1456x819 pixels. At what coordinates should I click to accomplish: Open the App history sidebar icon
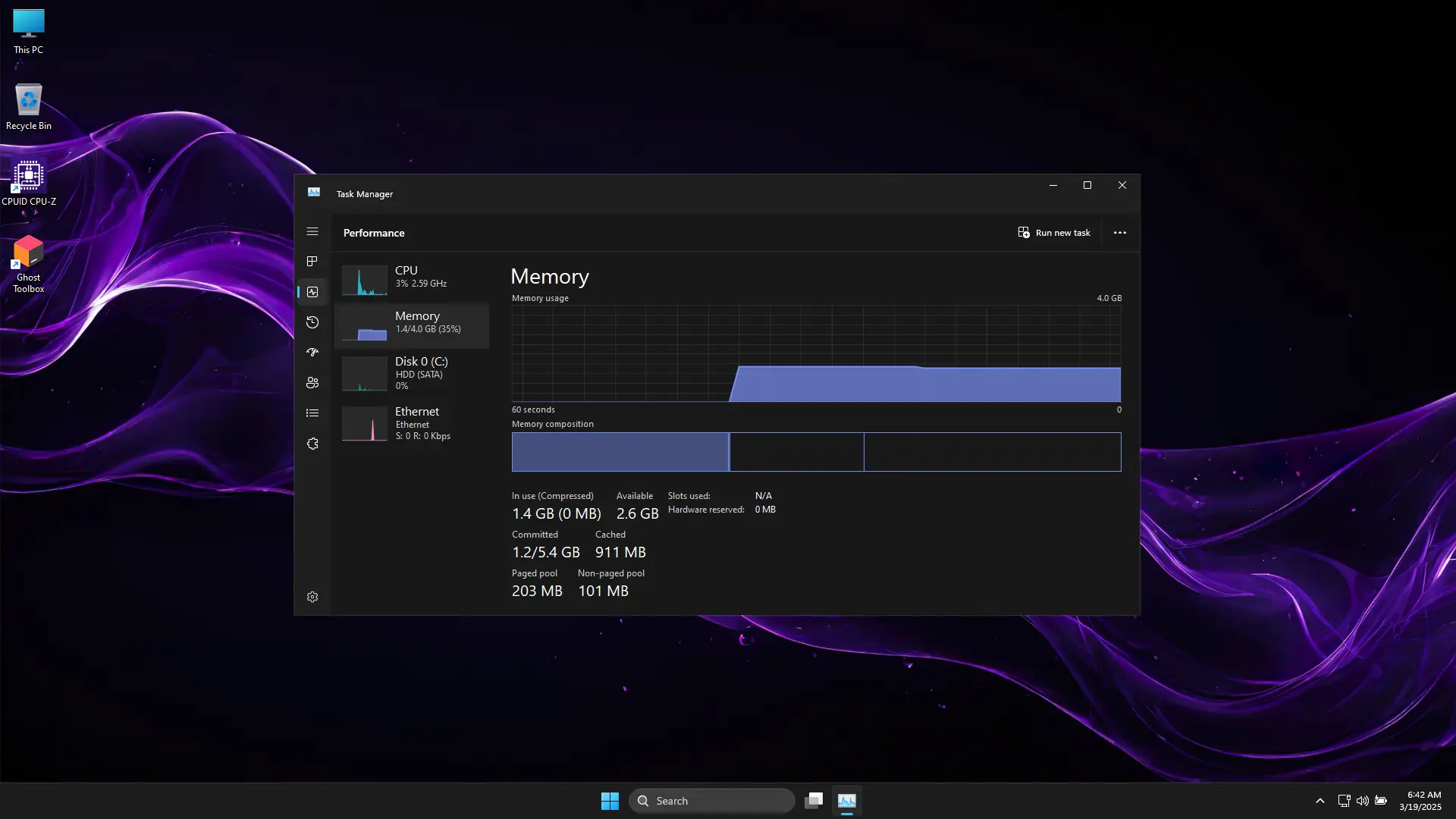(x=312, y=322)
